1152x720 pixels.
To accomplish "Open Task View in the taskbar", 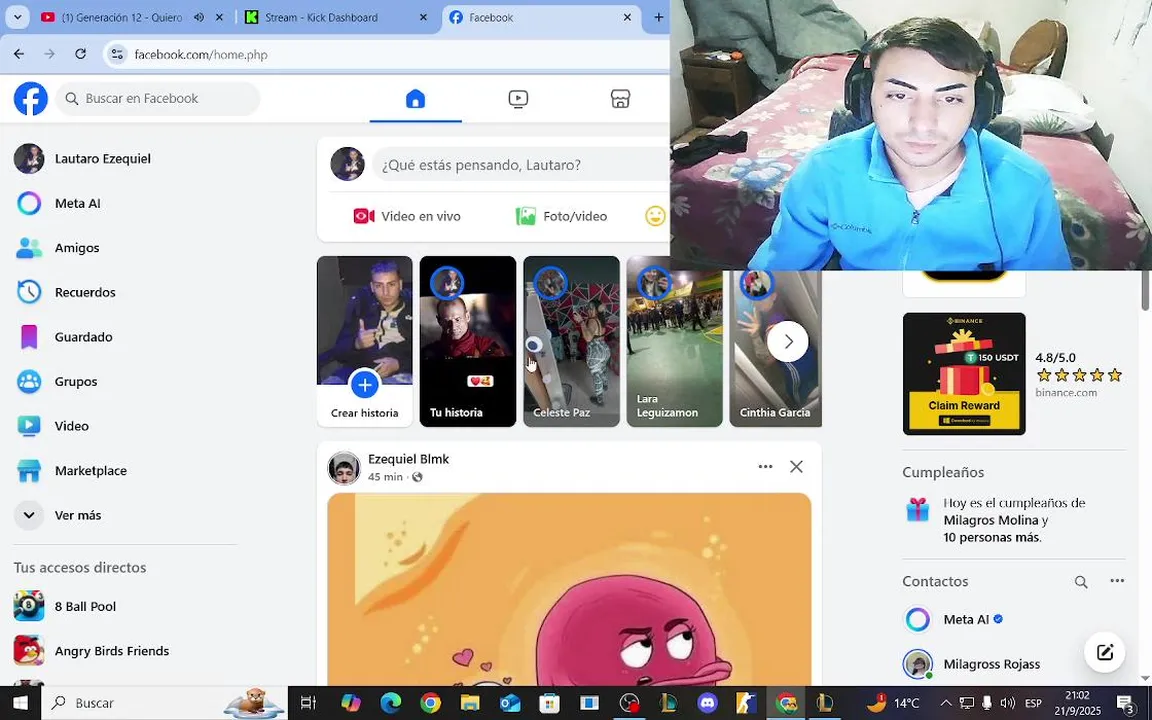I will (x=309, y=703).
